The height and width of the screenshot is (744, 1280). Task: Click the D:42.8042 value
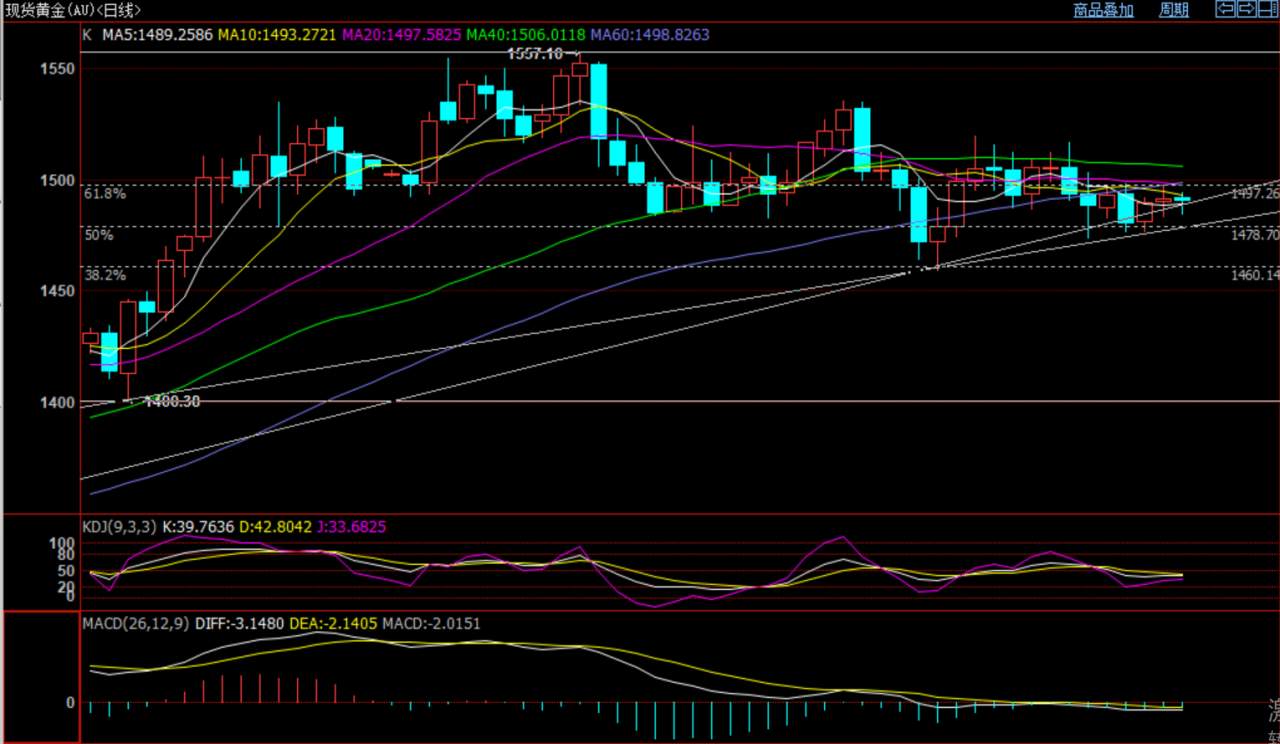(276, 525)
